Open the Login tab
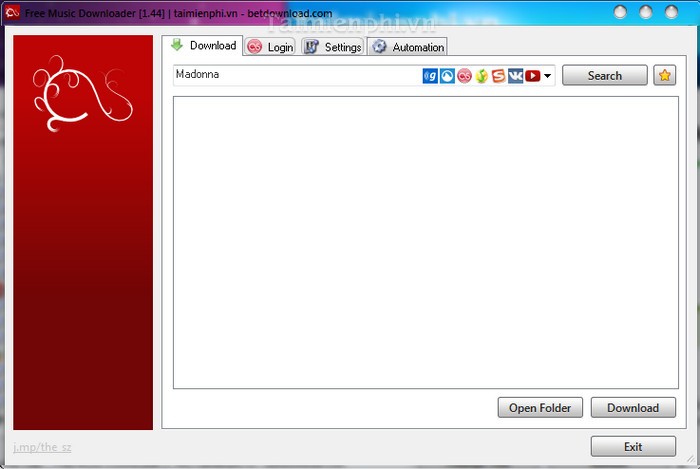 [x=270, y=47]
